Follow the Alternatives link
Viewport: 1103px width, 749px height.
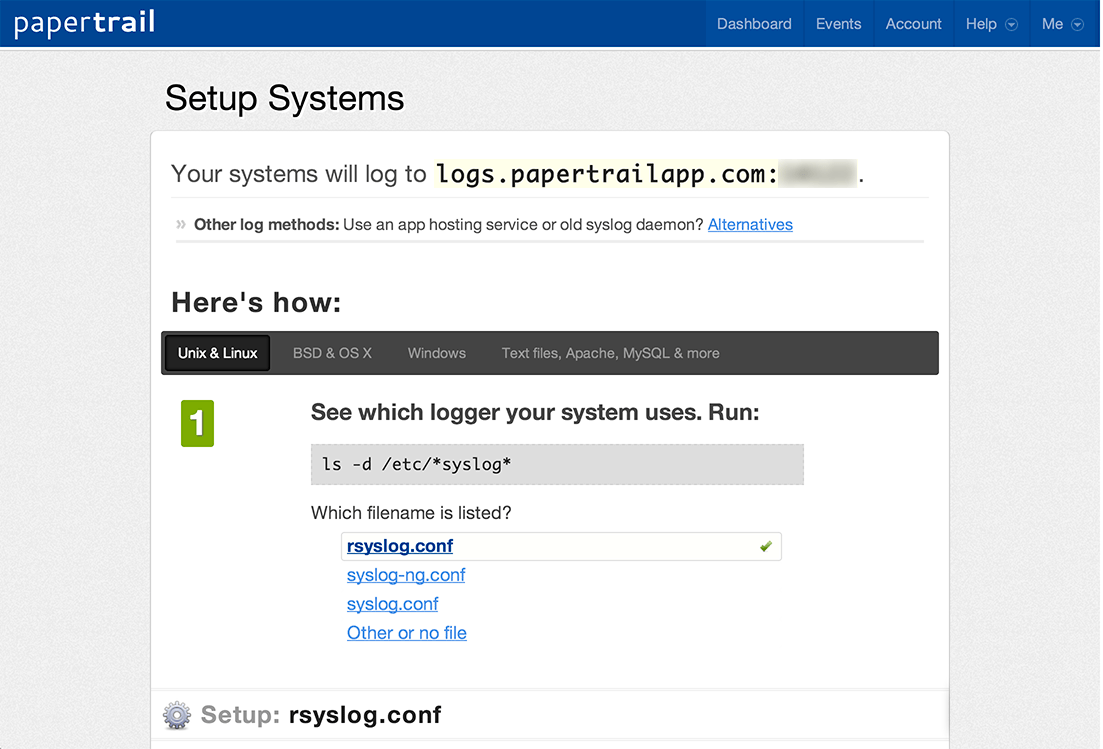coord(750,224)
